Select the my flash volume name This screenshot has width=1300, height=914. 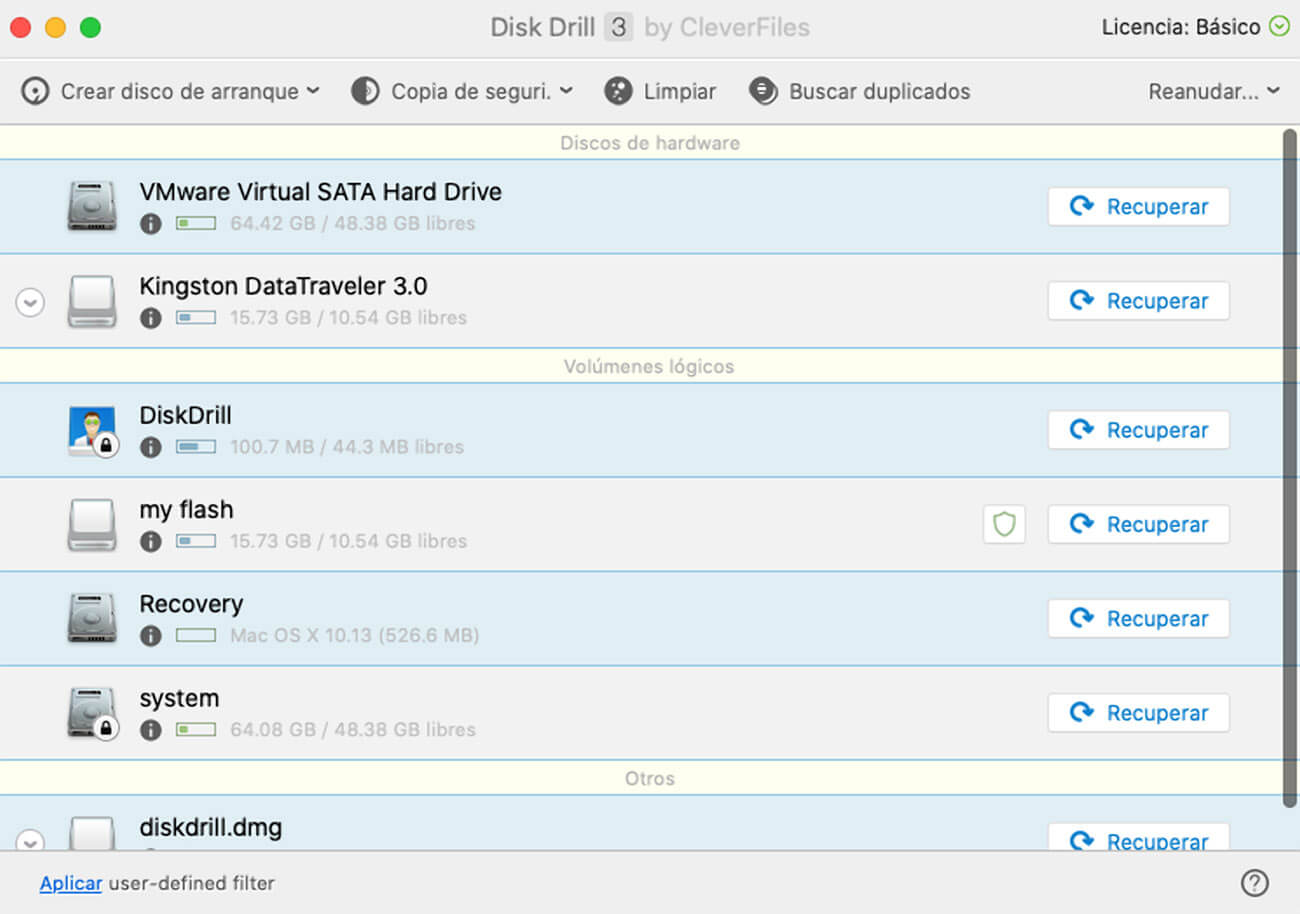click(186, 510)
